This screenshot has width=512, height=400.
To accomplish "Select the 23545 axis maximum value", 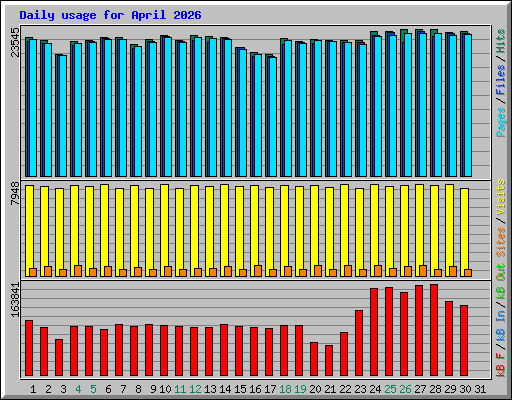I will [x=15, y=42].
